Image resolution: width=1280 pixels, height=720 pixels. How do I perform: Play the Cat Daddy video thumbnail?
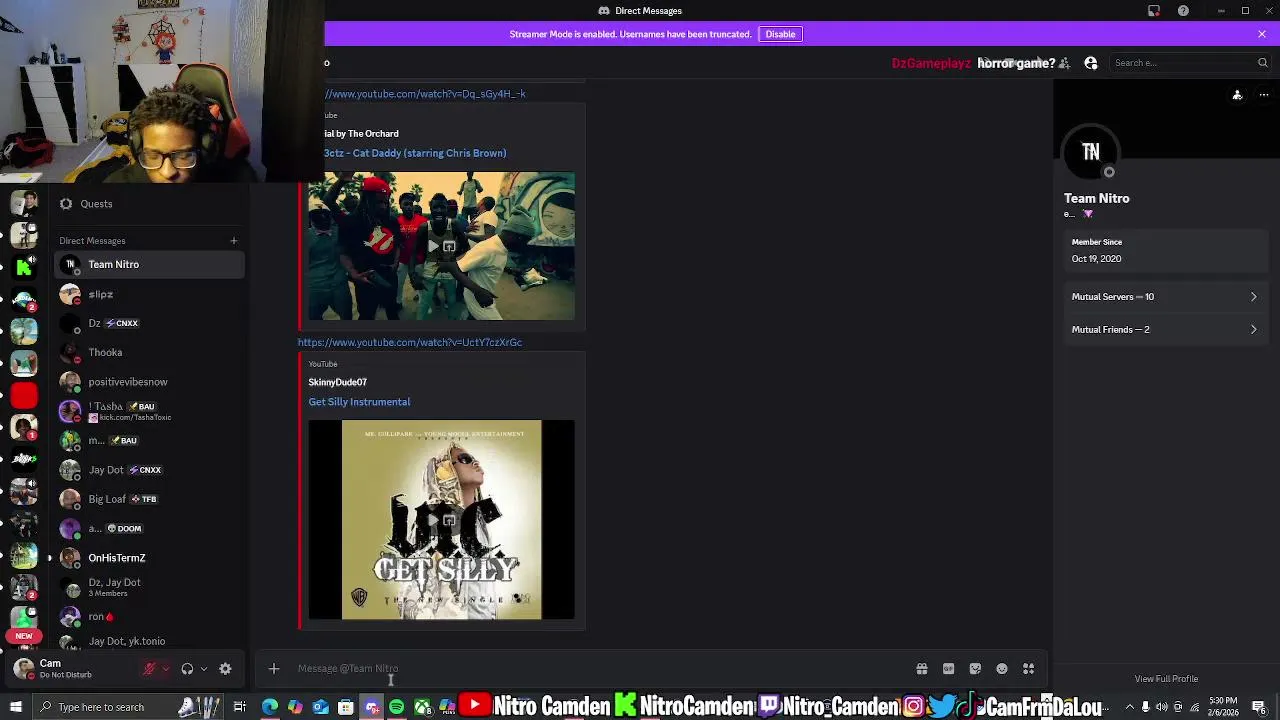pyautogui.click(x=441, y=246)
